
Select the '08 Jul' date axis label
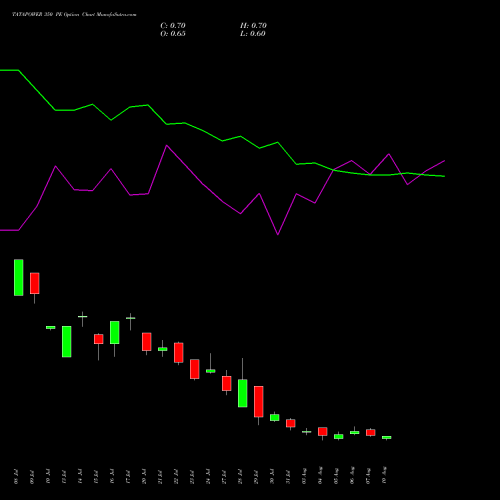click(16, 476)
